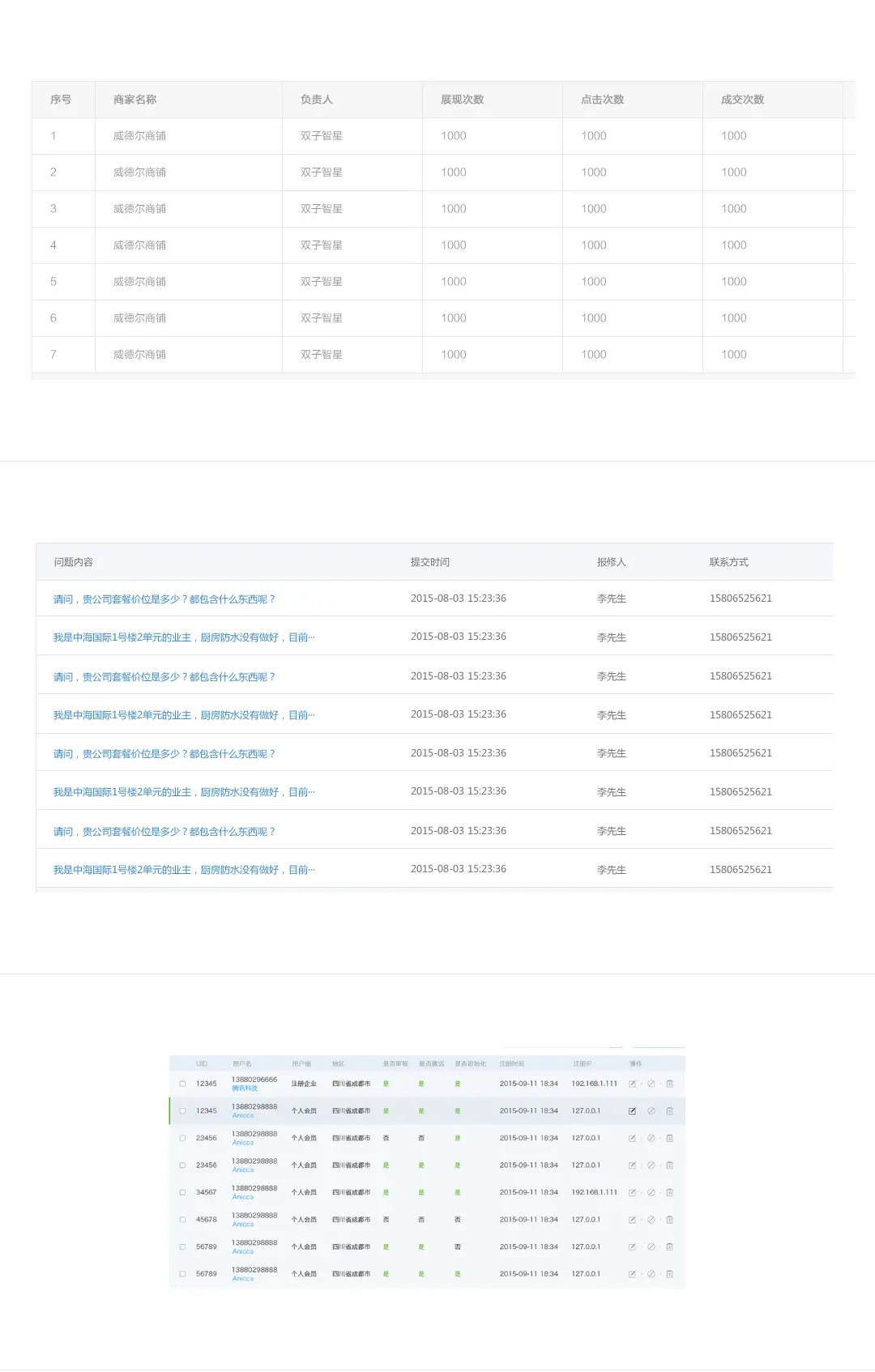The width and height of the screenshot is (875, 1372).
Task: Click the 负责人 column header
Action: [x=317, y=100]
